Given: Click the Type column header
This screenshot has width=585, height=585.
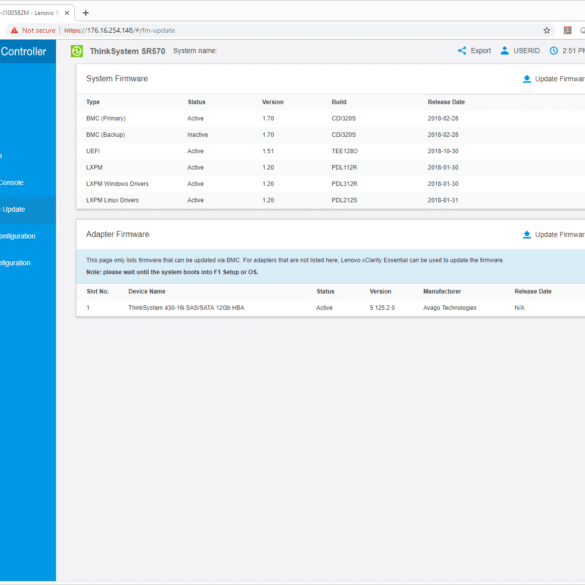Looking at the screenshot, I should [93, 102].
